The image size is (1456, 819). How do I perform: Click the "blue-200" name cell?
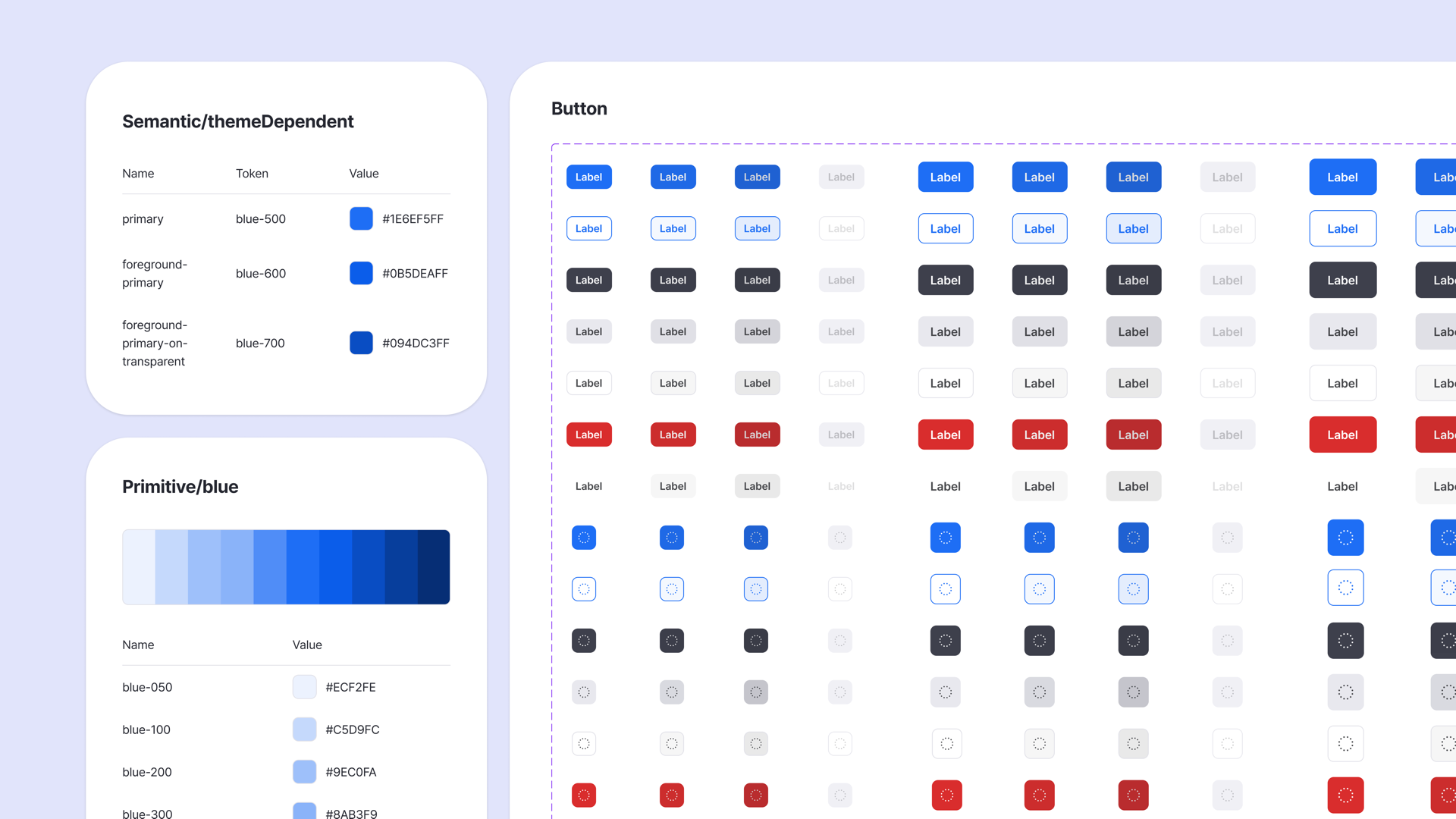point(147,773)
